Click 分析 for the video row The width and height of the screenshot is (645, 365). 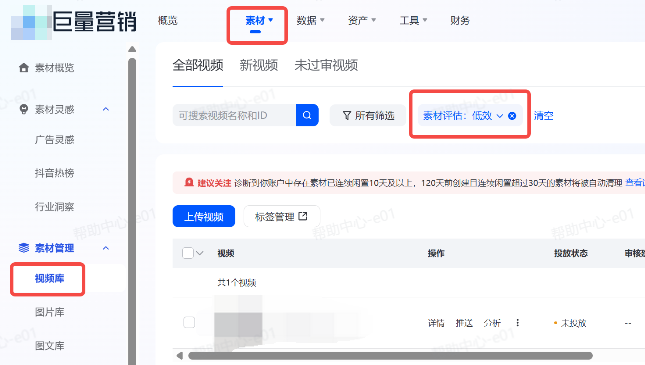point(492,323)
